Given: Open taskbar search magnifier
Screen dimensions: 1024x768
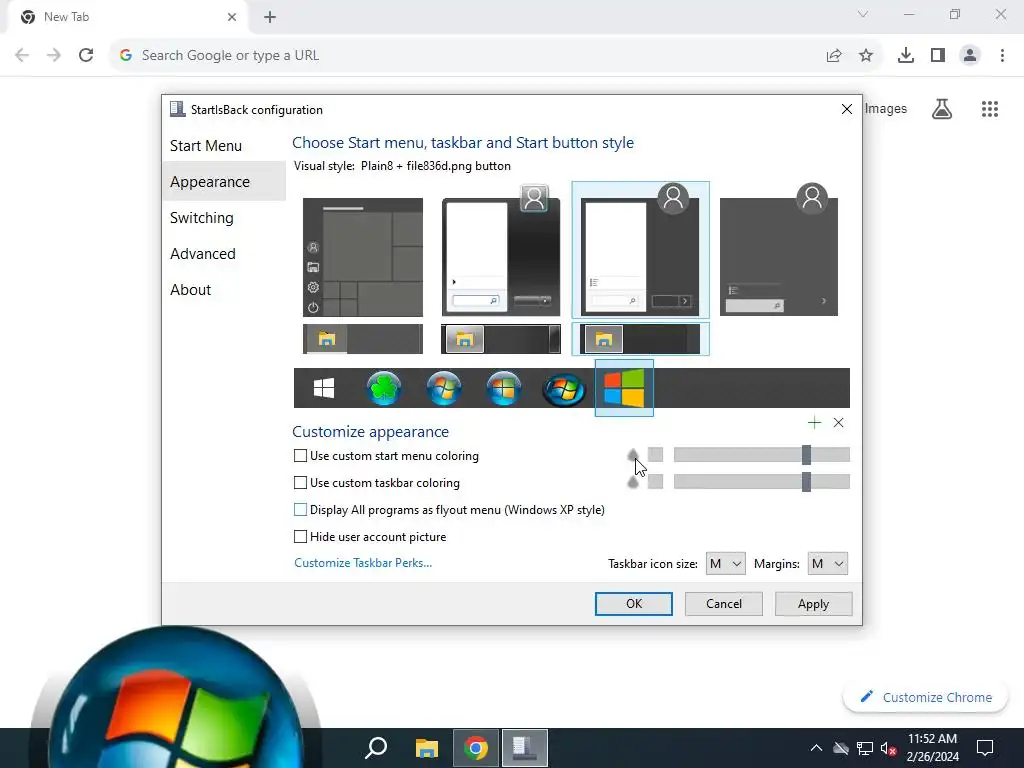Looking at the screenshot, I should click(376, 748).
